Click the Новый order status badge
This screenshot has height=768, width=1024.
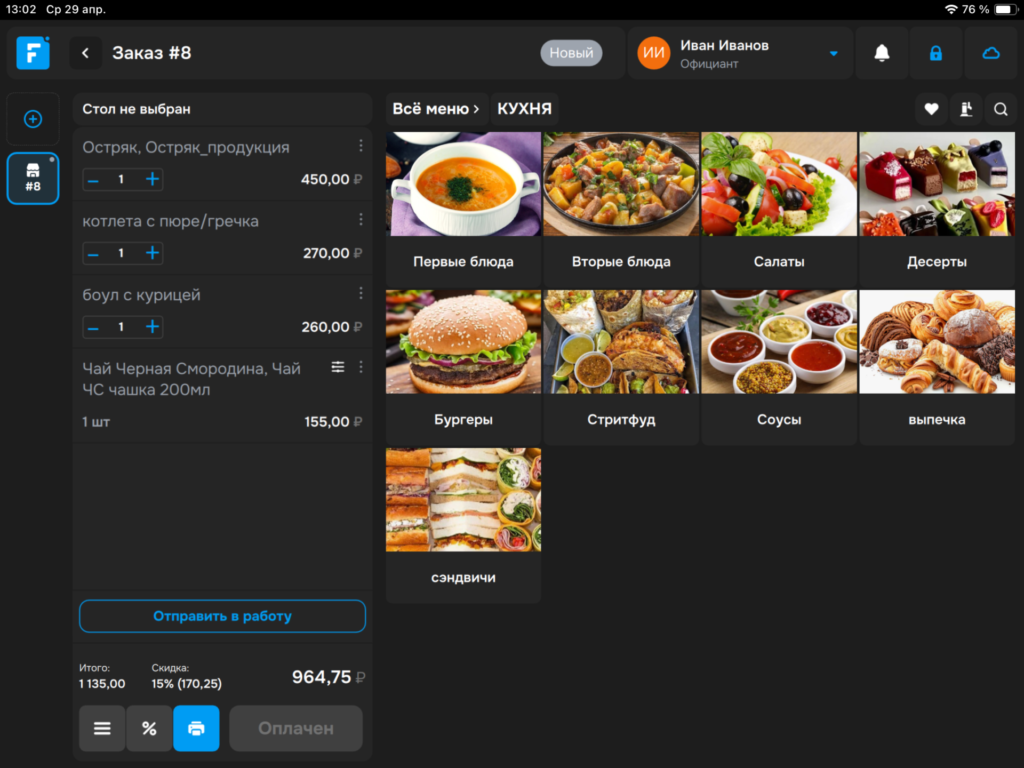pyautogui.click(x=571, y=53)
